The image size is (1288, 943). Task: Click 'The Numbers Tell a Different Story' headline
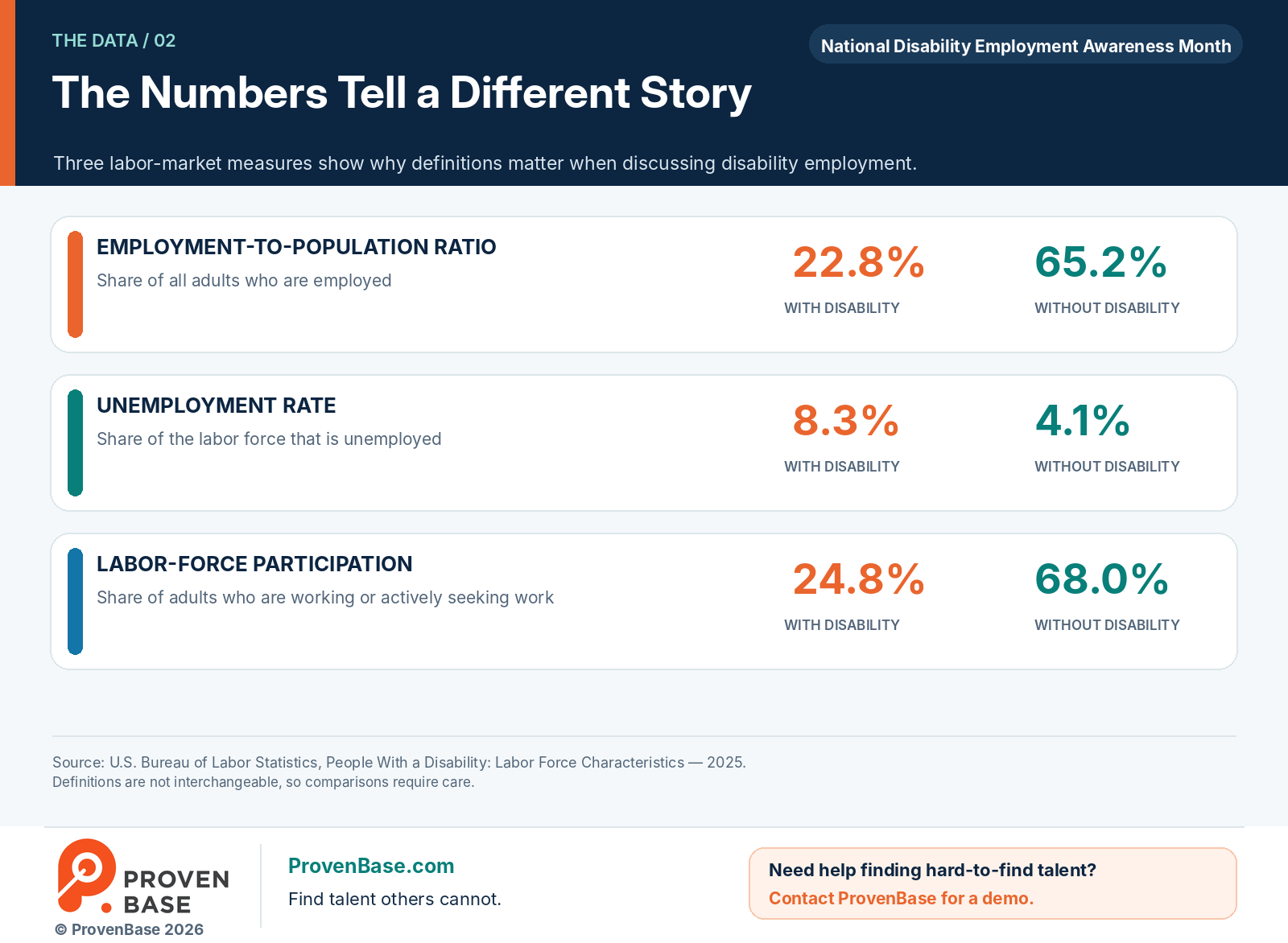click(x=402, y=93)
